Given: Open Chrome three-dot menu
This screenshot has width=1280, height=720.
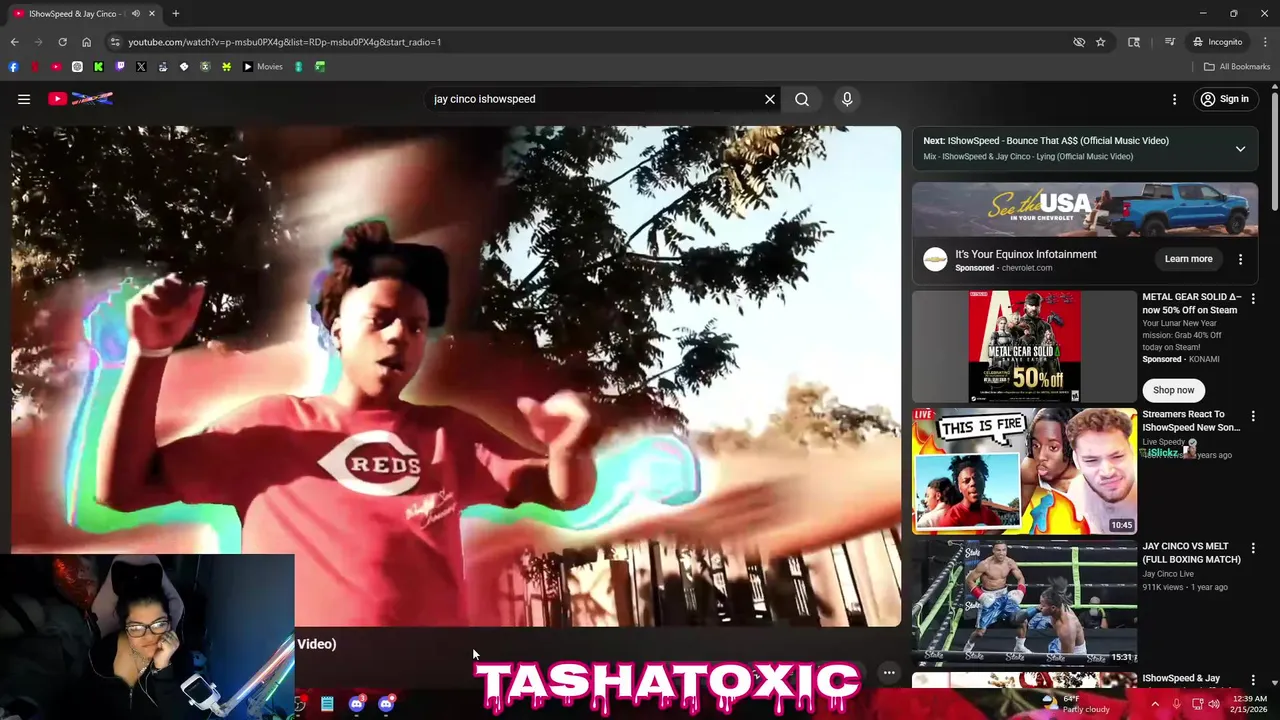Looking at the screenshot, I should coord(1265,42).
